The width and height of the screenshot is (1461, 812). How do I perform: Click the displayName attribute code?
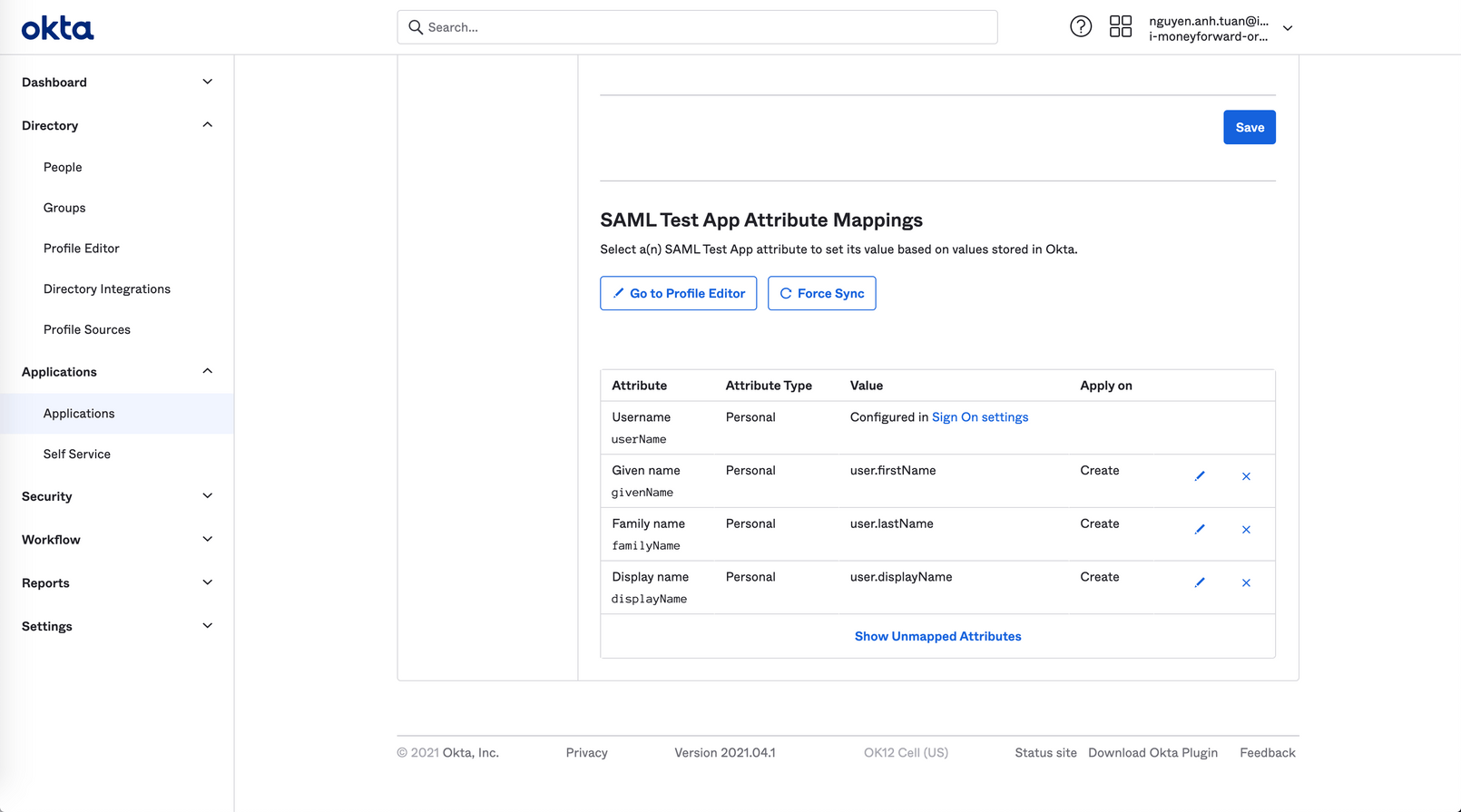coord(649,599)
